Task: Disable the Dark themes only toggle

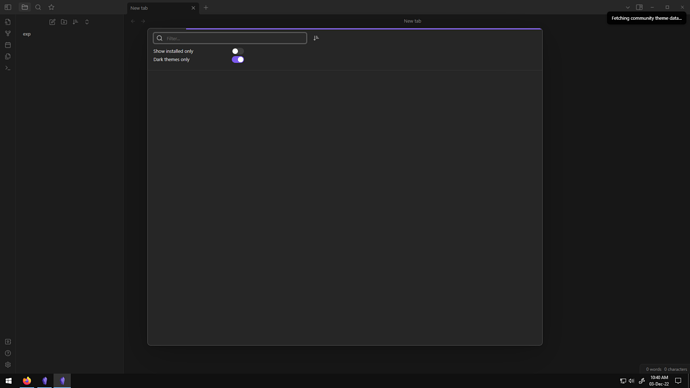Action: (x=238, y=59)
